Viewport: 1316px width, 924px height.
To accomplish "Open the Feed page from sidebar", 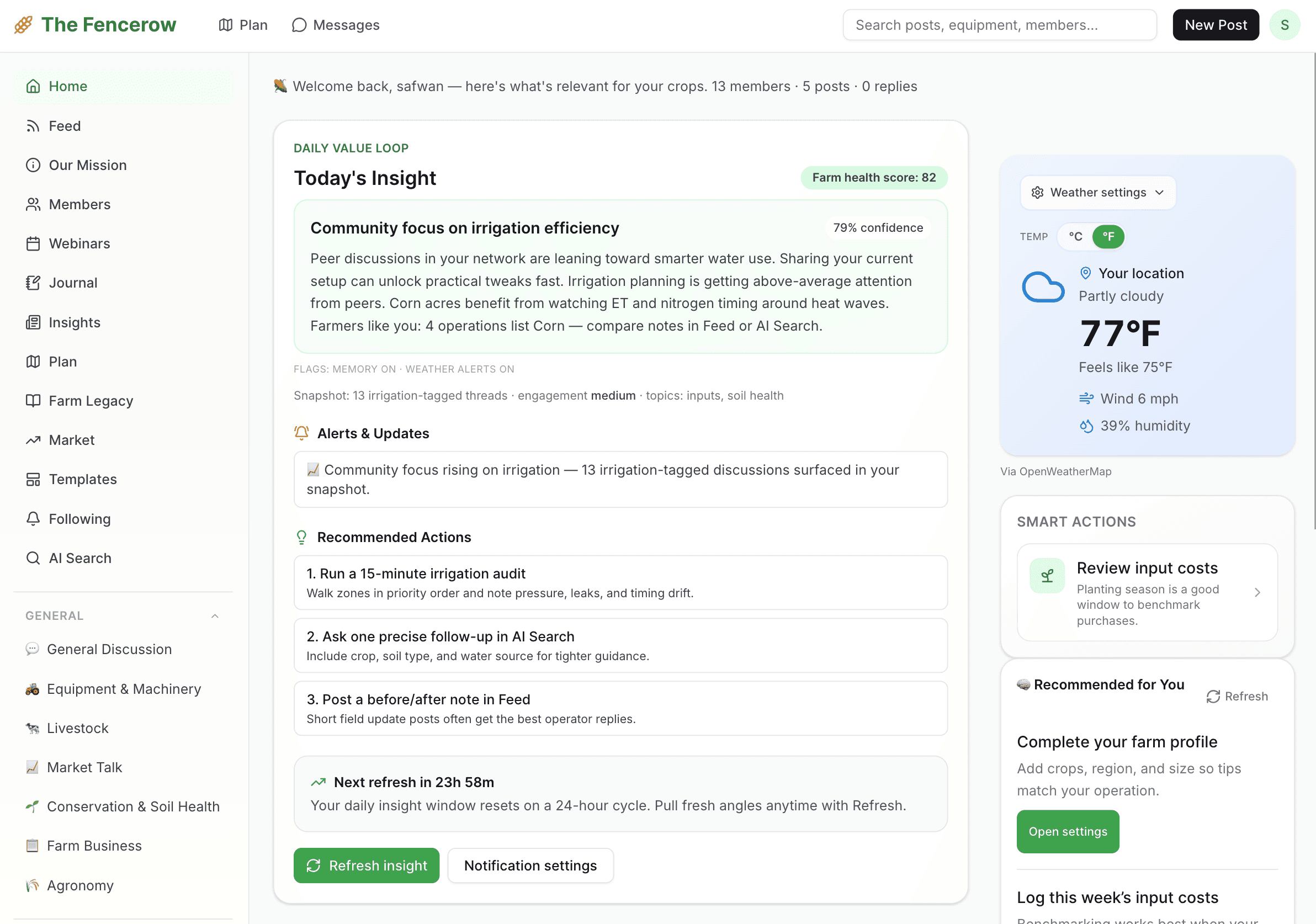I will click(x=123, y=126).
